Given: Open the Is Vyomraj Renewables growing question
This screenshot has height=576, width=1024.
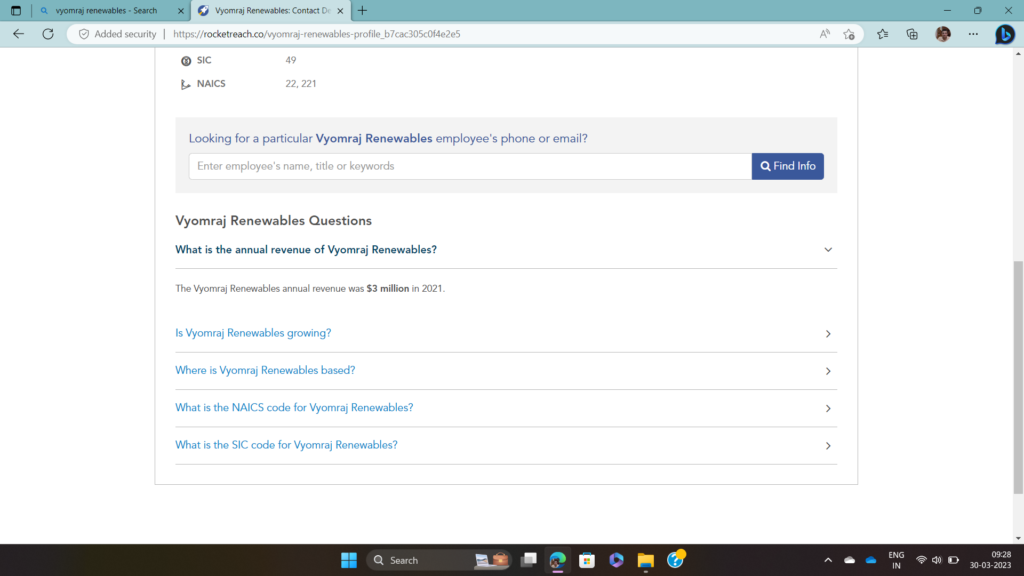Looking at the screenshot, I should click(x=253, y=333).
